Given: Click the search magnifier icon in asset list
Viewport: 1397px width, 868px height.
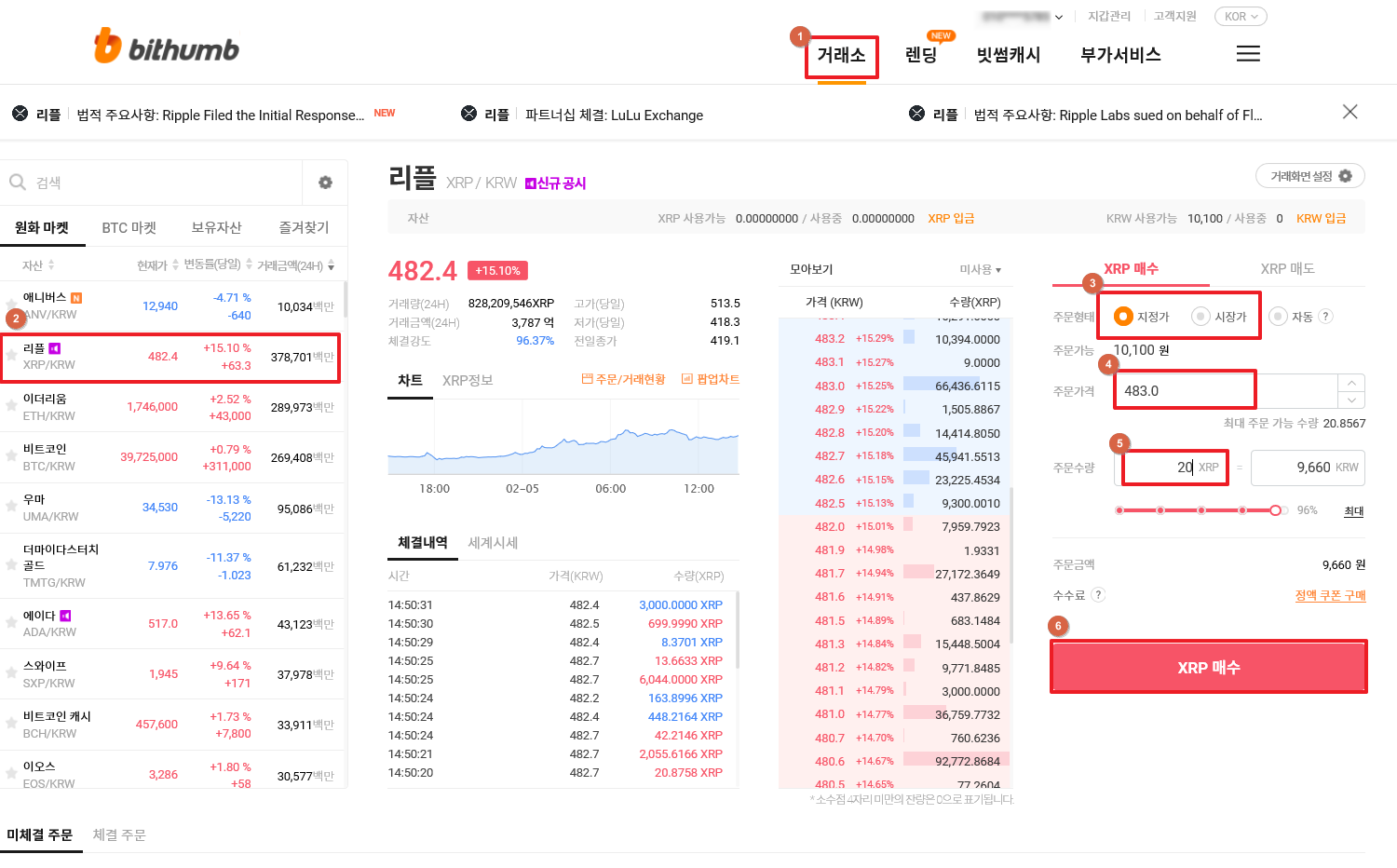Looking at the screenshot, I should point(17,183).
